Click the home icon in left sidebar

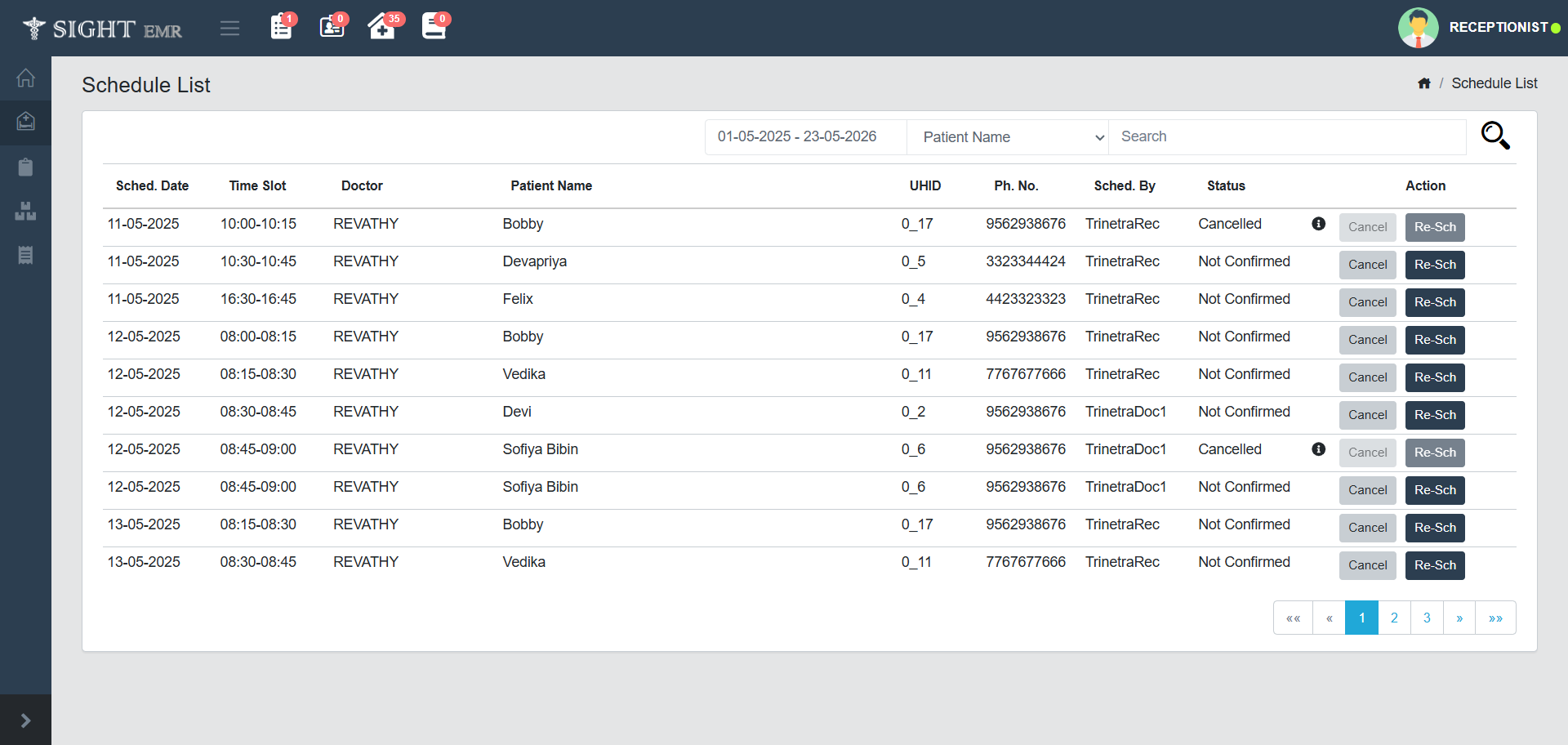click(x=25, y=78)
